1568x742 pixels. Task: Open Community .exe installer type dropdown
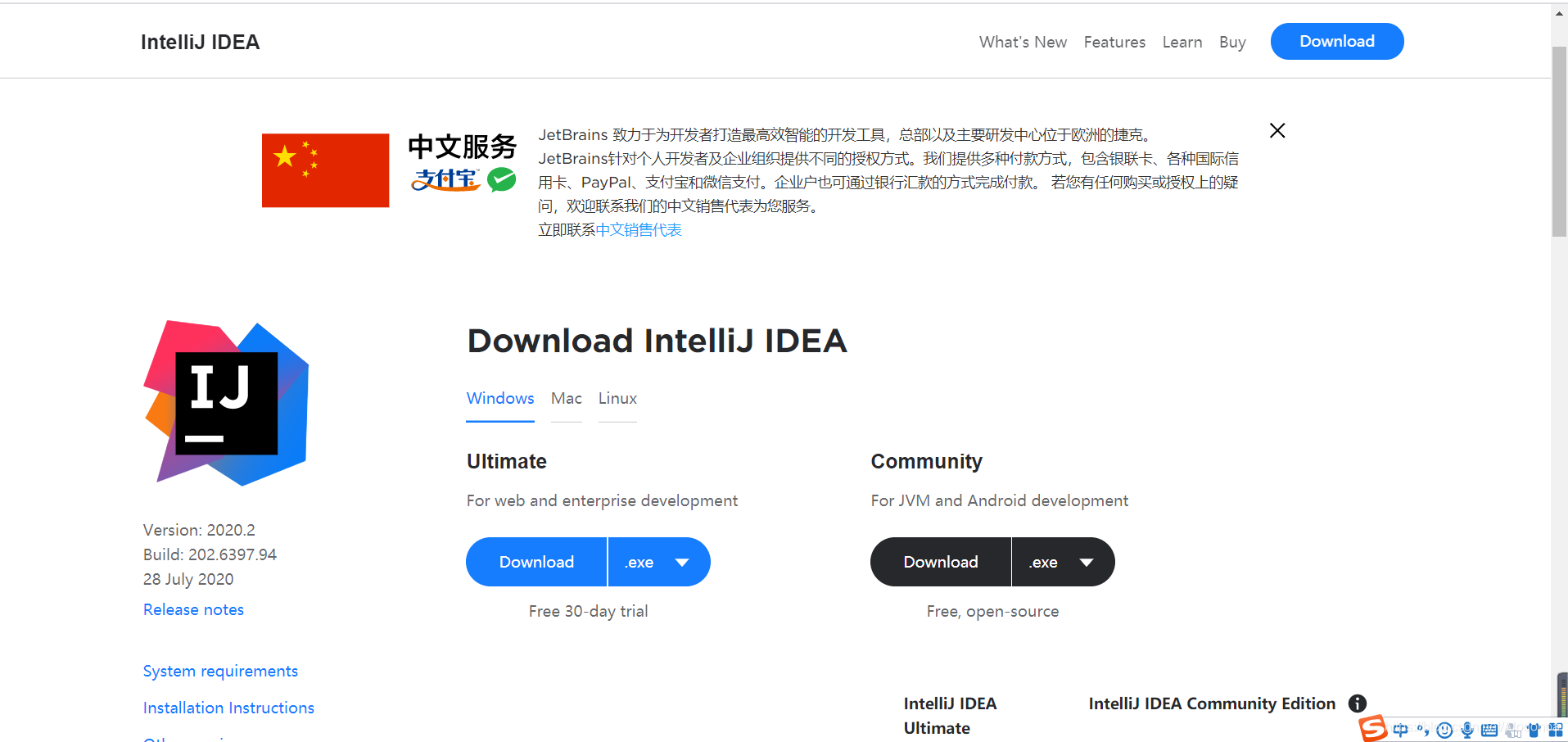(1064, 562)
